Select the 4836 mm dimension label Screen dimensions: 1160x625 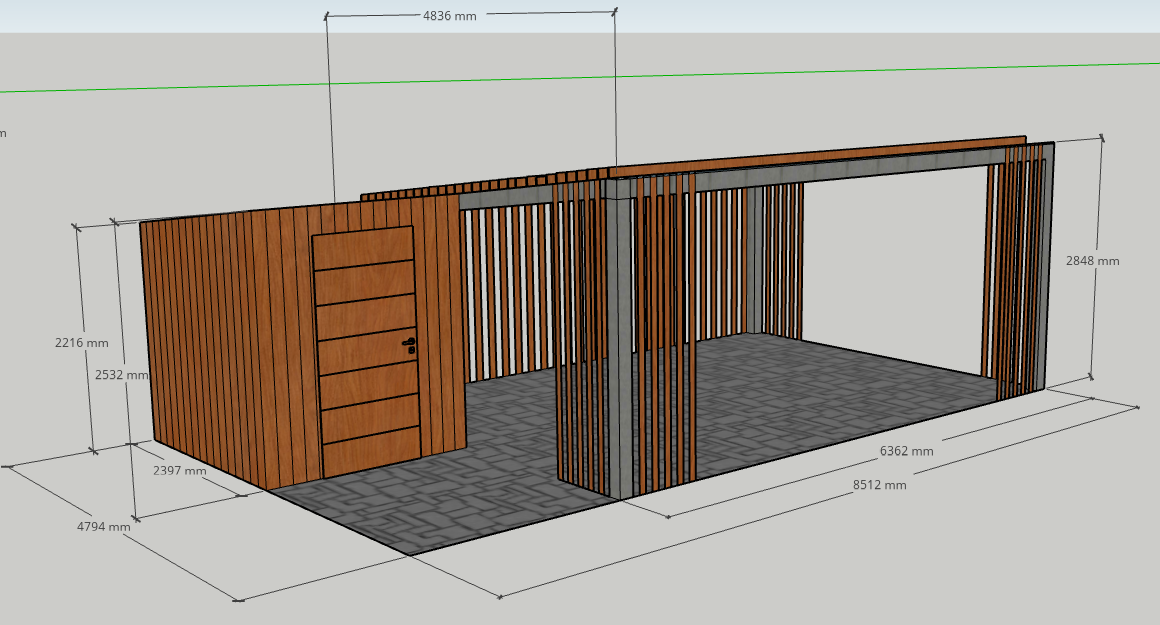(450, 16)
